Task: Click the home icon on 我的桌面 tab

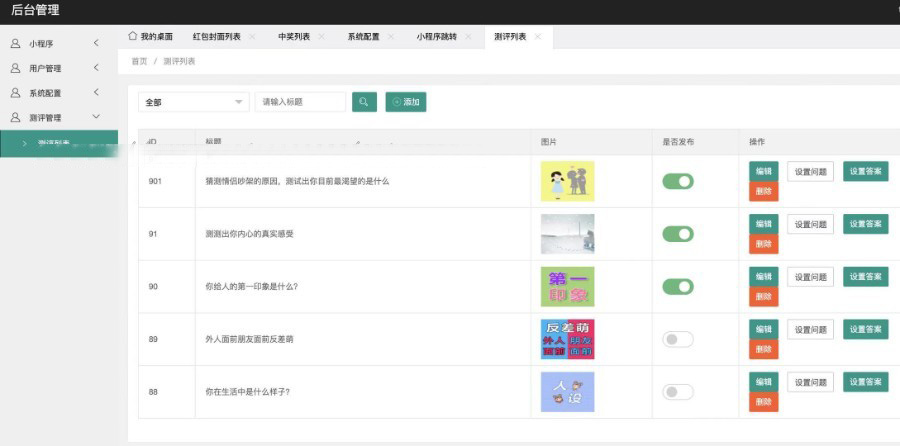Action: pos(133,36)
